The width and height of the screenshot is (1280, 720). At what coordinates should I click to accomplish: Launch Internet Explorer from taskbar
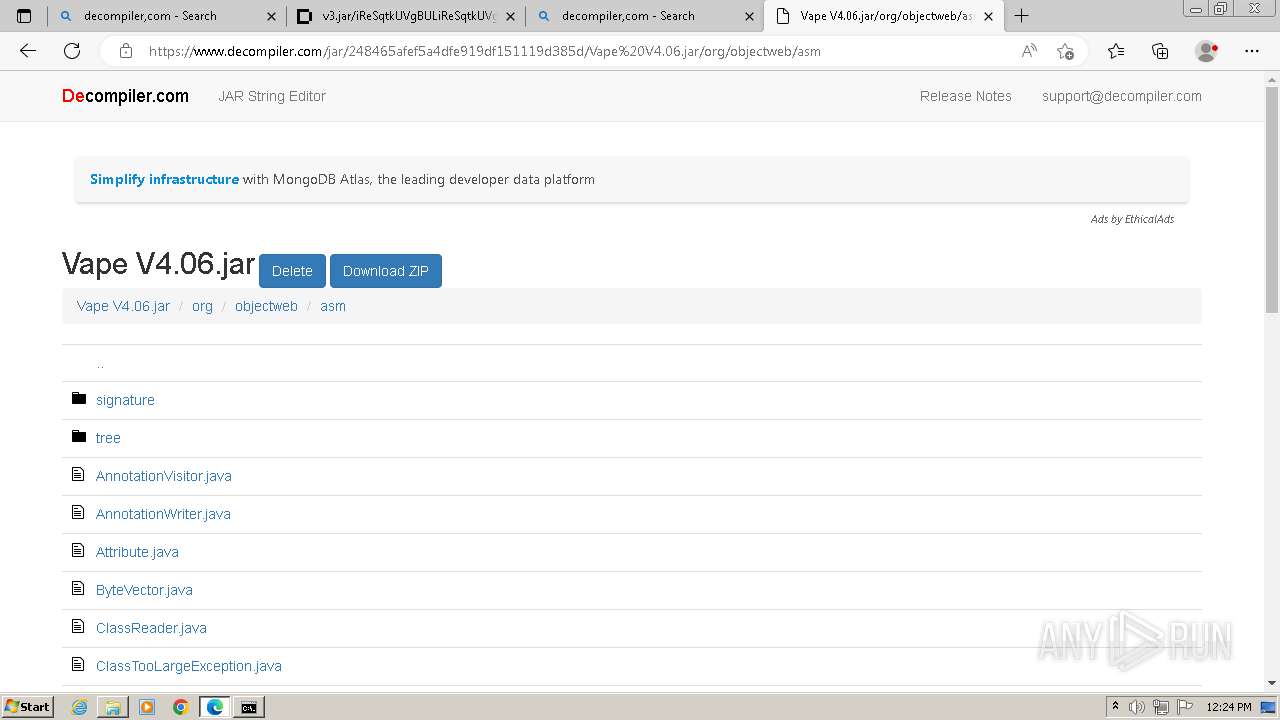click(x=80, y=707)
